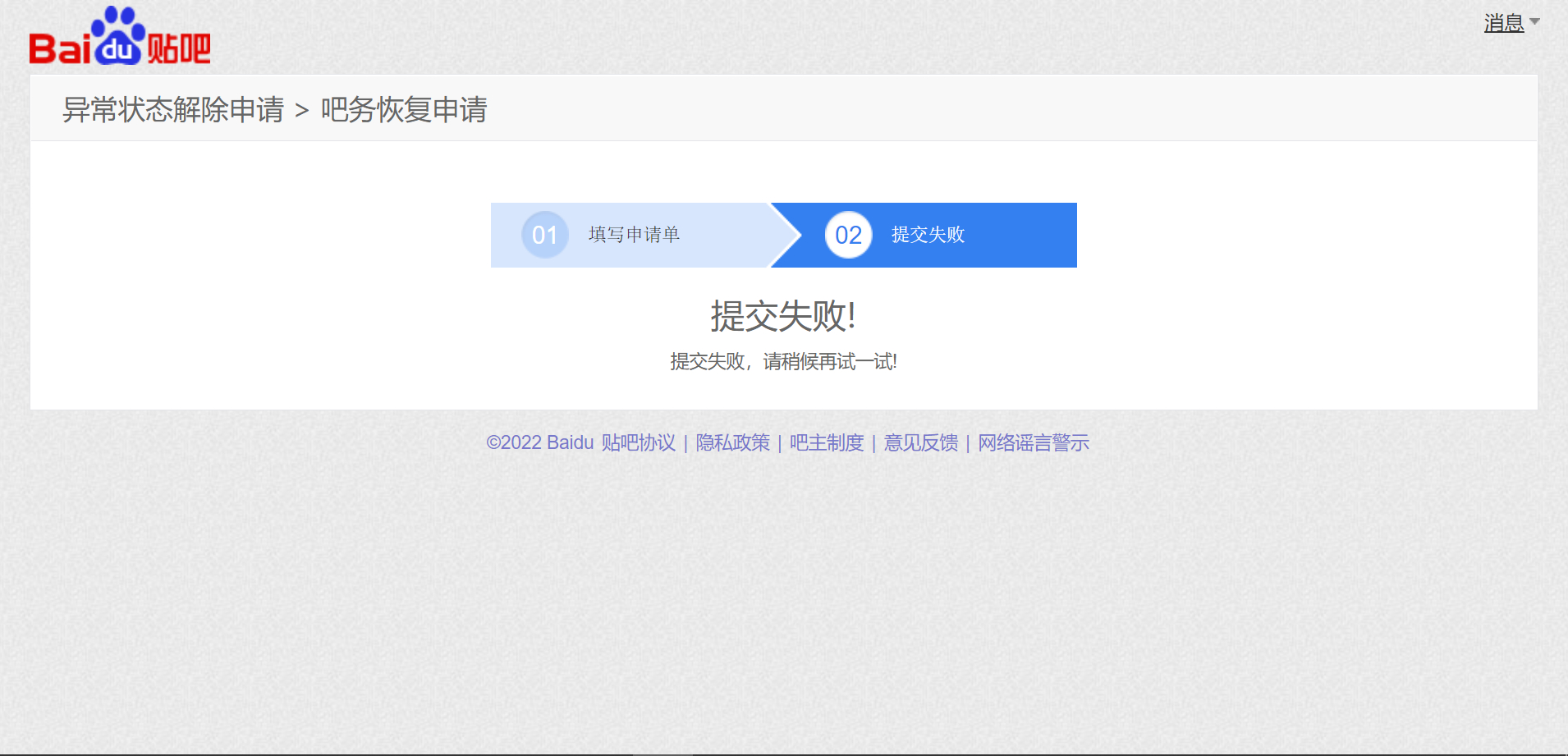The image size is (1568, 756).
Task: Click the step 02 circle icon
Action: coord(848,235)
